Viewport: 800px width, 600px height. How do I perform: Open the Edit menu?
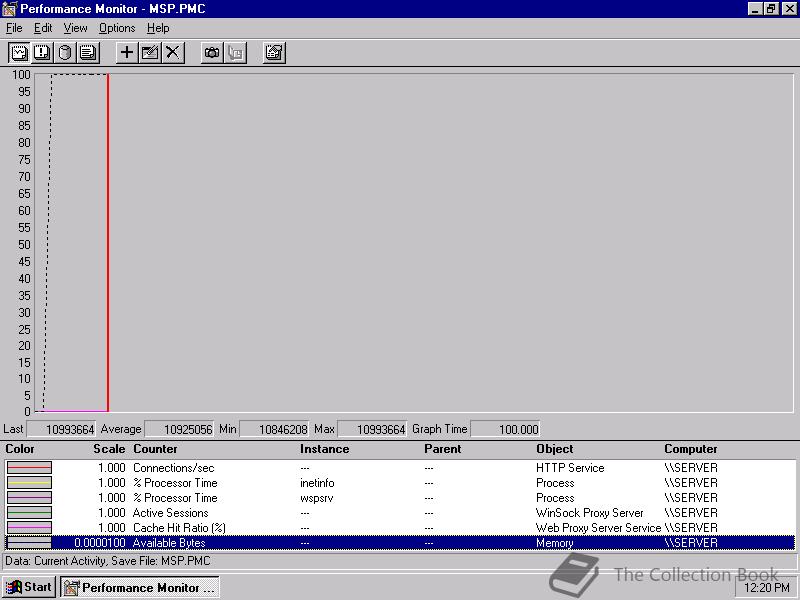(43, 28)
